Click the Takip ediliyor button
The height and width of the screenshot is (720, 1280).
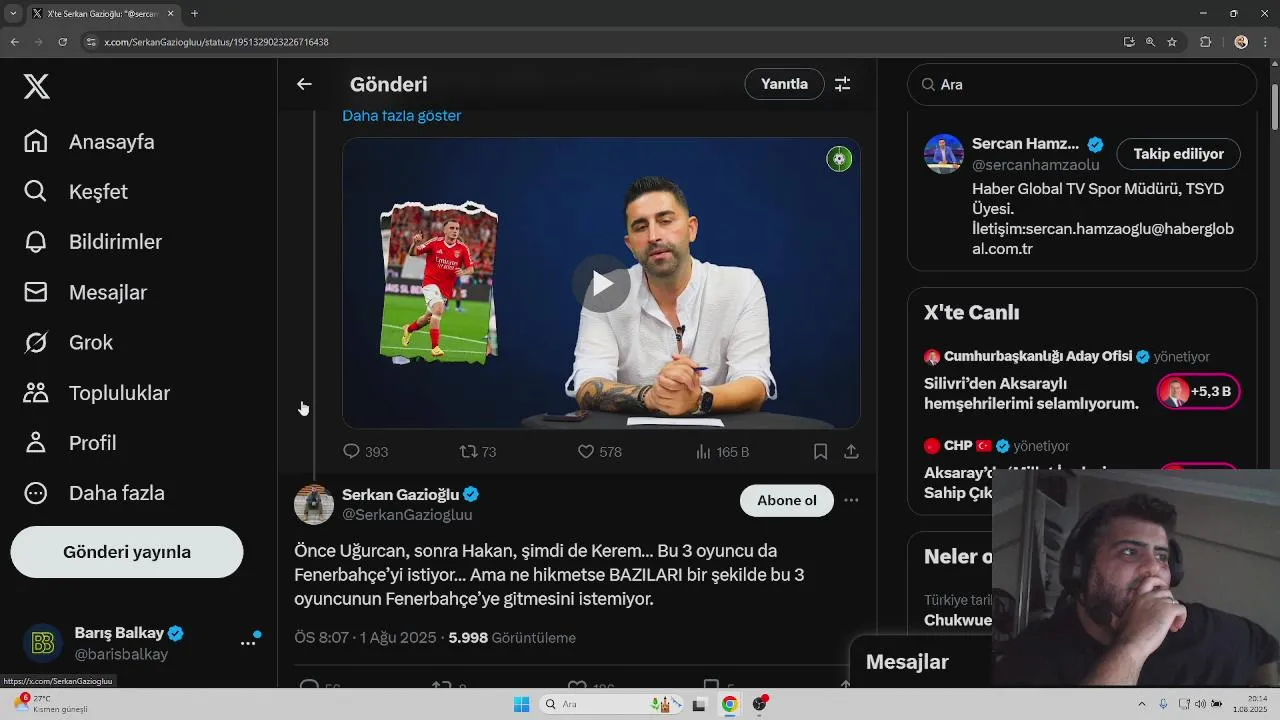1178,154
